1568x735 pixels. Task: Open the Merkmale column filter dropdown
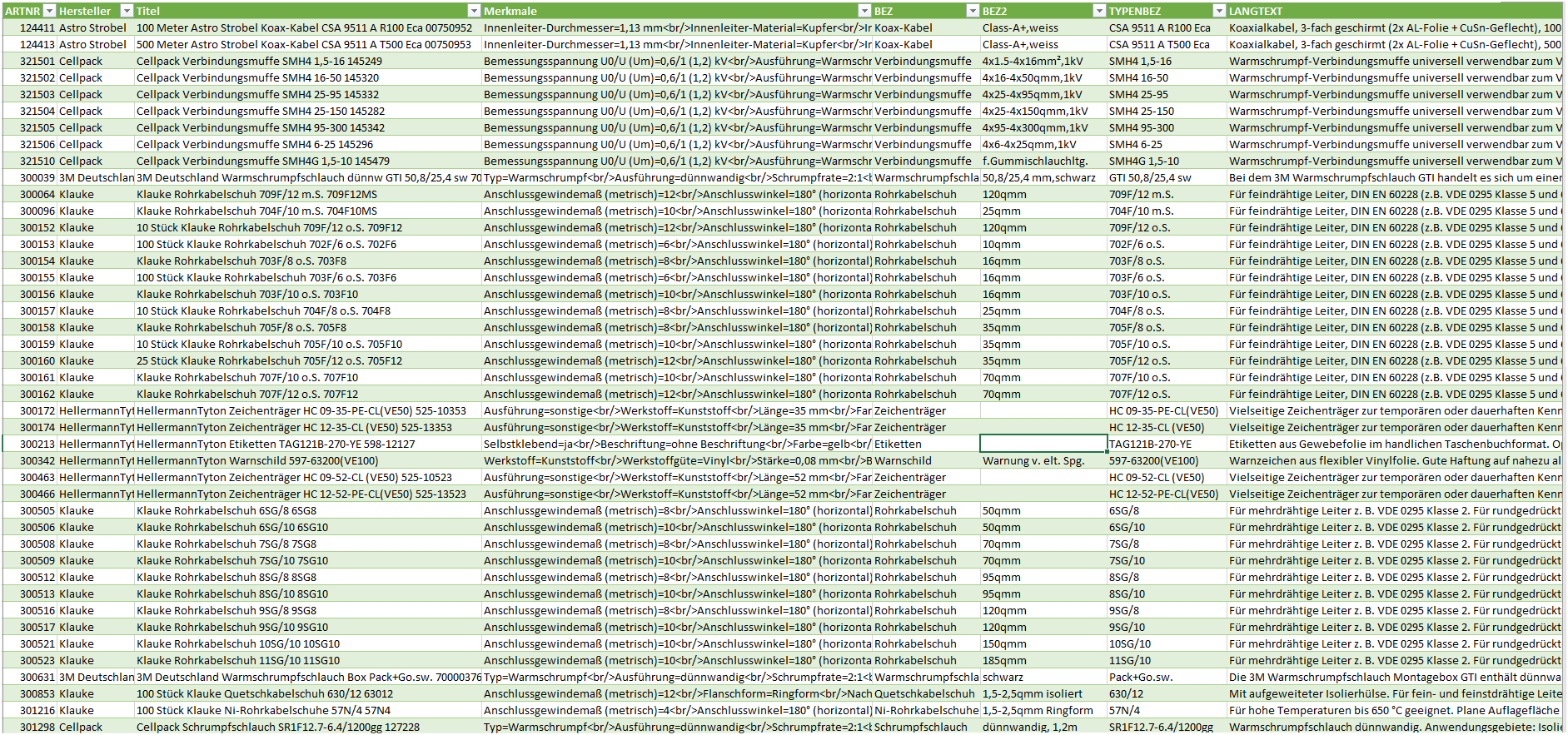click(x=864, y=11)
